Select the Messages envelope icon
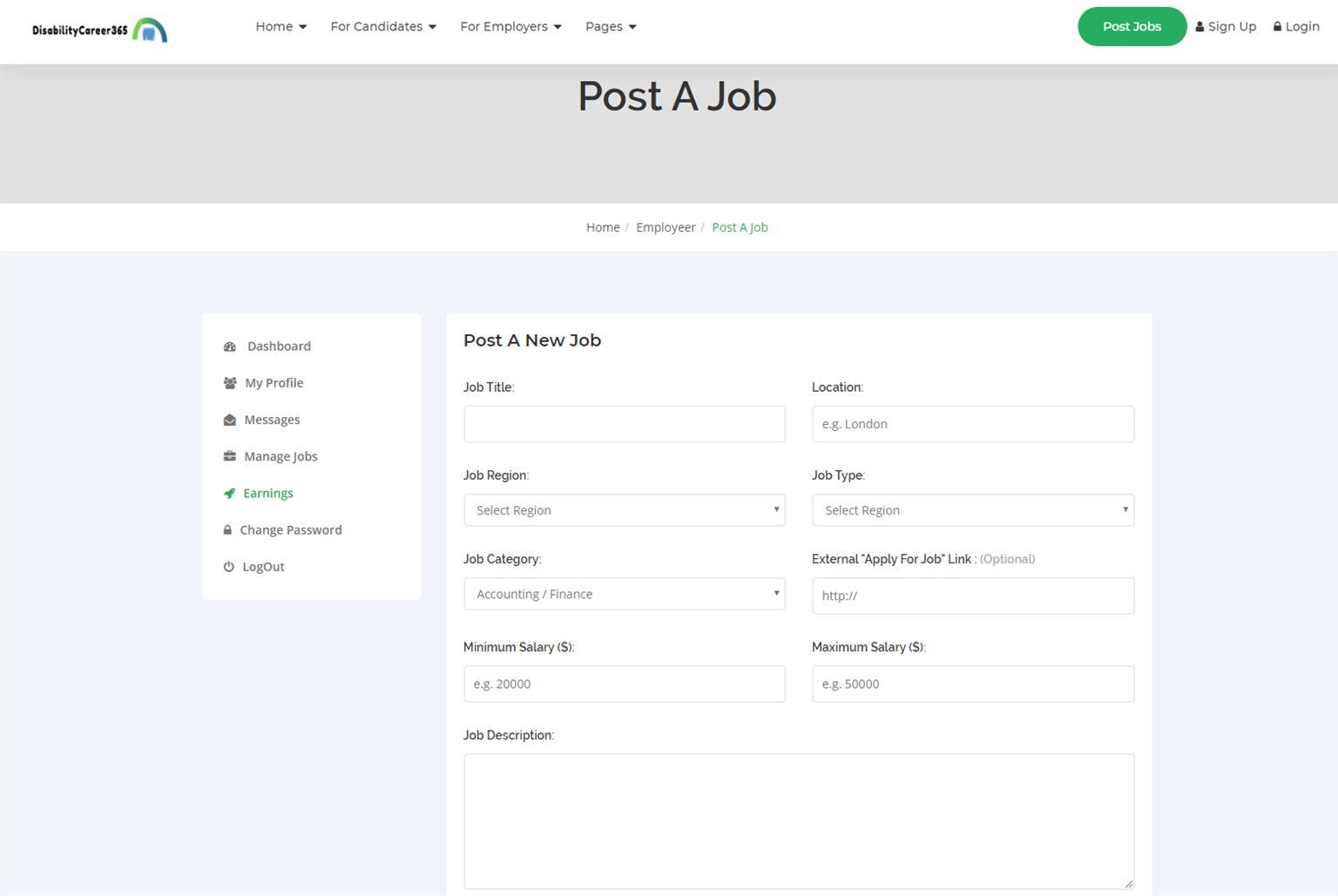 230,420
